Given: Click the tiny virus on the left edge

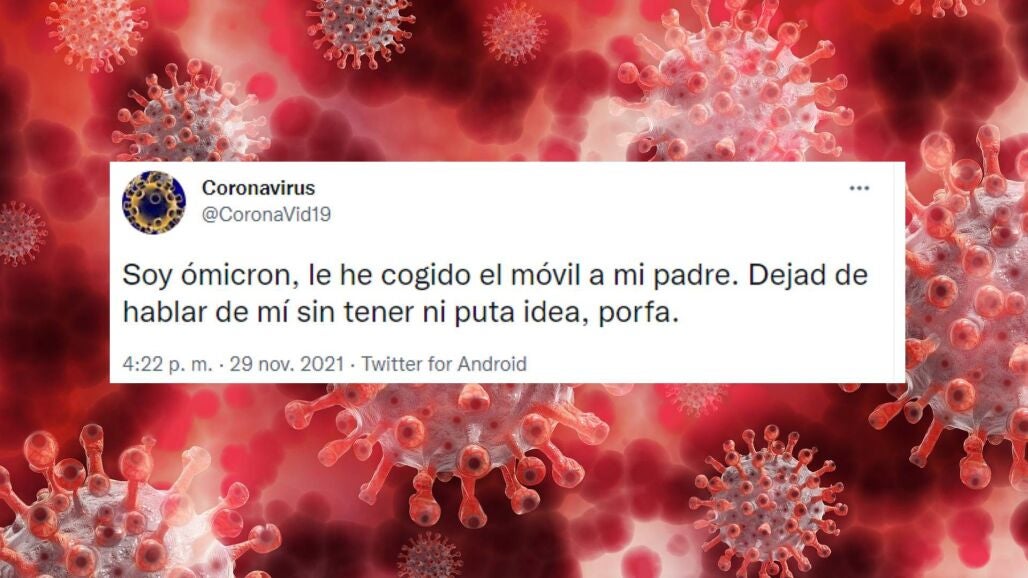Looking at the screenshot, I should tap(22, 233).
